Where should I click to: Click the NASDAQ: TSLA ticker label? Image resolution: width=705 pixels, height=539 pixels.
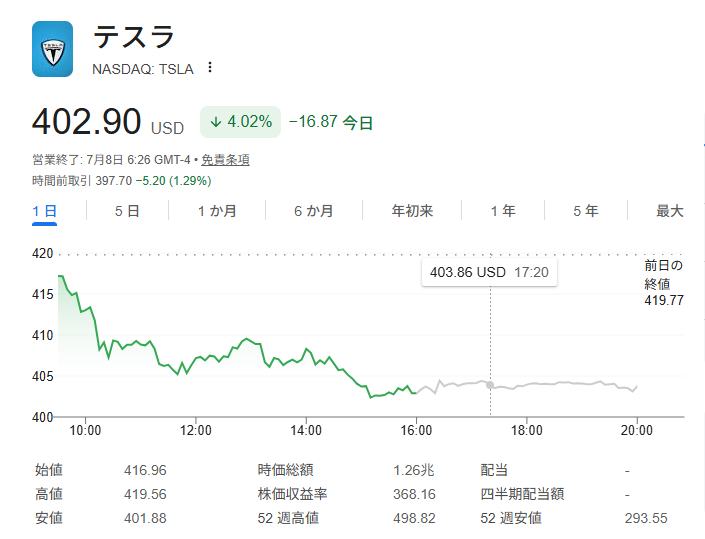[143, 69]
